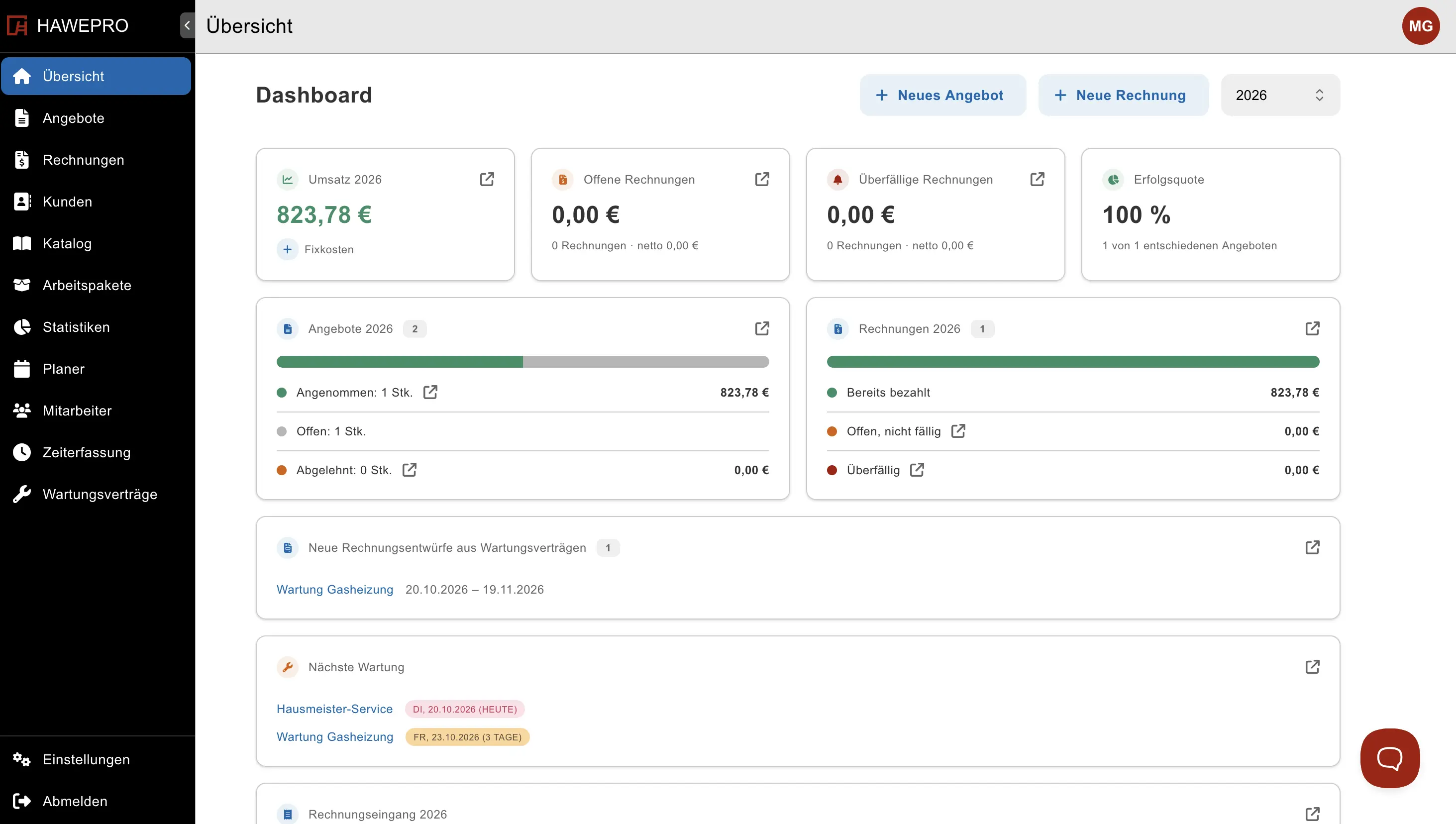This screenshot has height=824, width=1456.
Task: Open Einstellungen in the sidebar
Action: [96, 759]
